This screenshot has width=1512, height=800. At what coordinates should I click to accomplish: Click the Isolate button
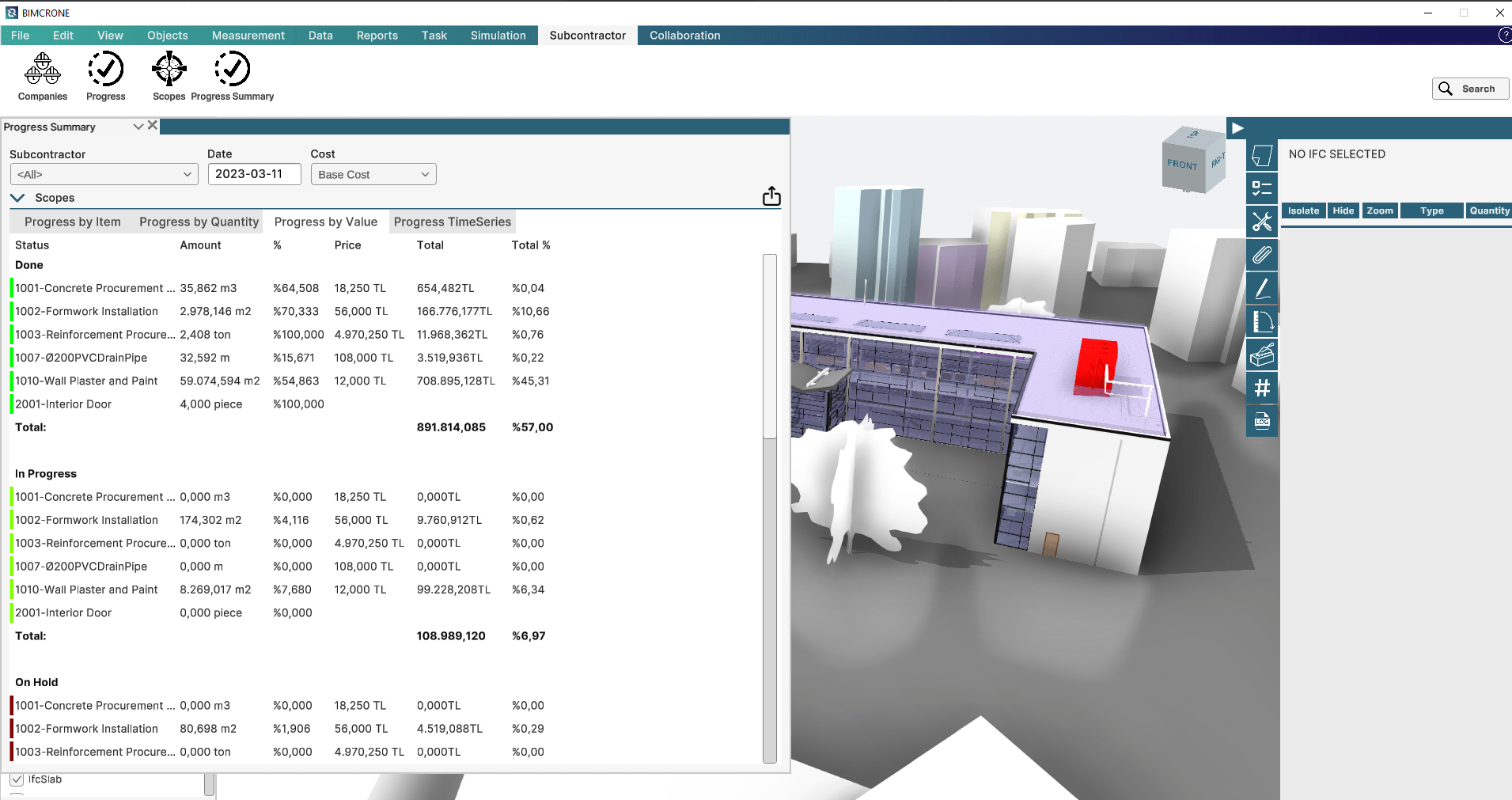(x=1303, y=210)
